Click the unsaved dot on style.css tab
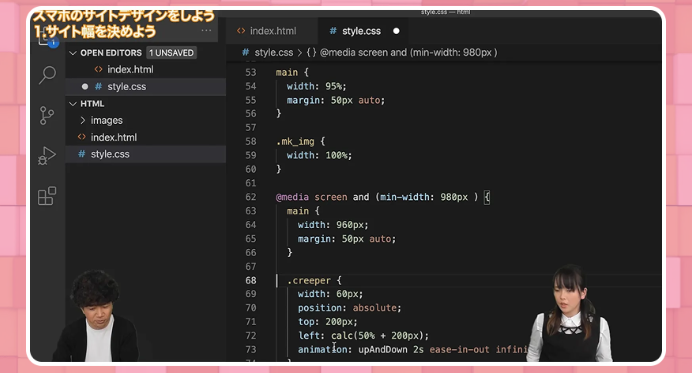This screenshot has height=373, width=692. [x=396, y=31]
